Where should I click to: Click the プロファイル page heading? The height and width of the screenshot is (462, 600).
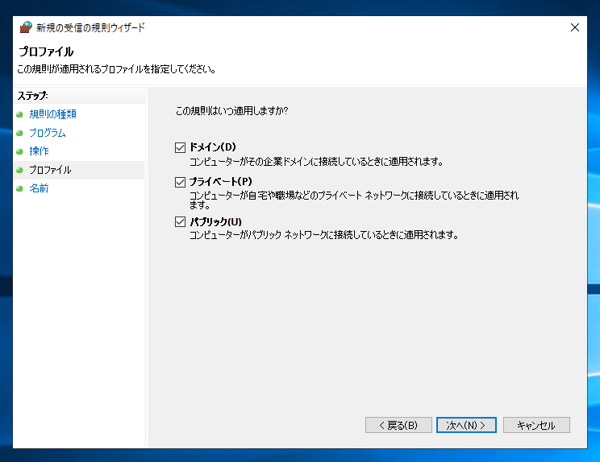tap(46, 51)
